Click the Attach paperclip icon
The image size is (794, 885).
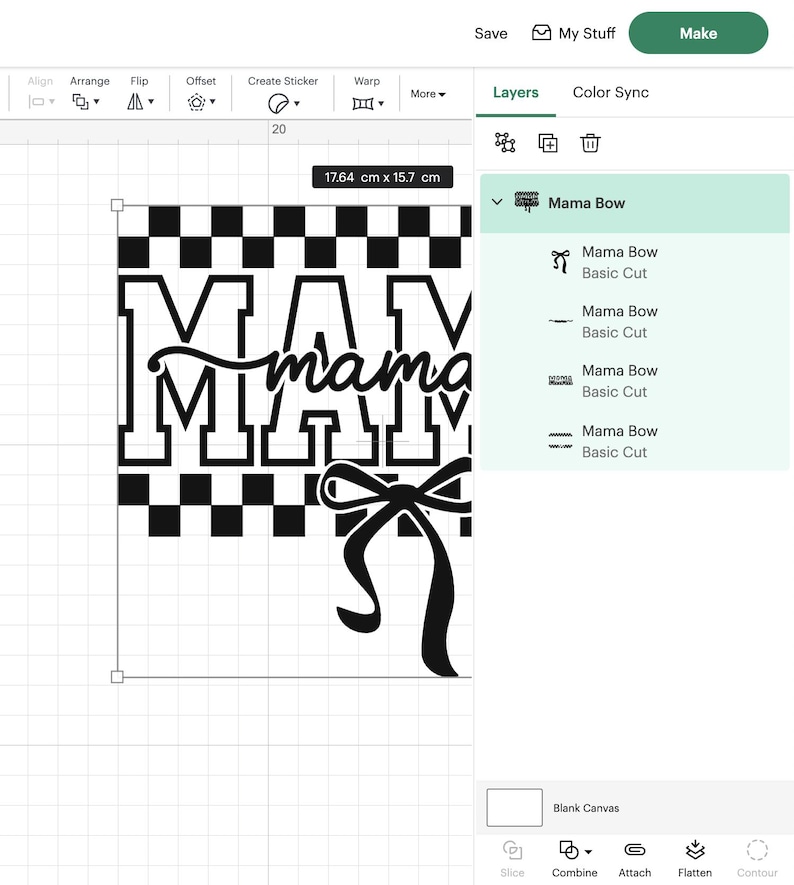click(635, 849)
